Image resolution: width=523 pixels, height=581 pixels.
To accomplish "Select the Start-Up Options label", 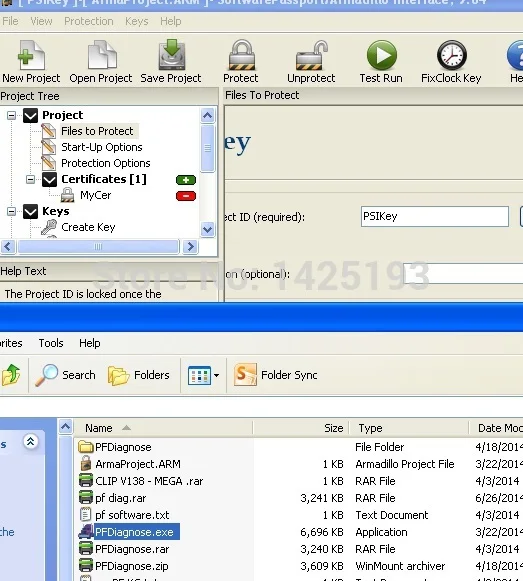I will pyautogui.click(x=102, y=147).
